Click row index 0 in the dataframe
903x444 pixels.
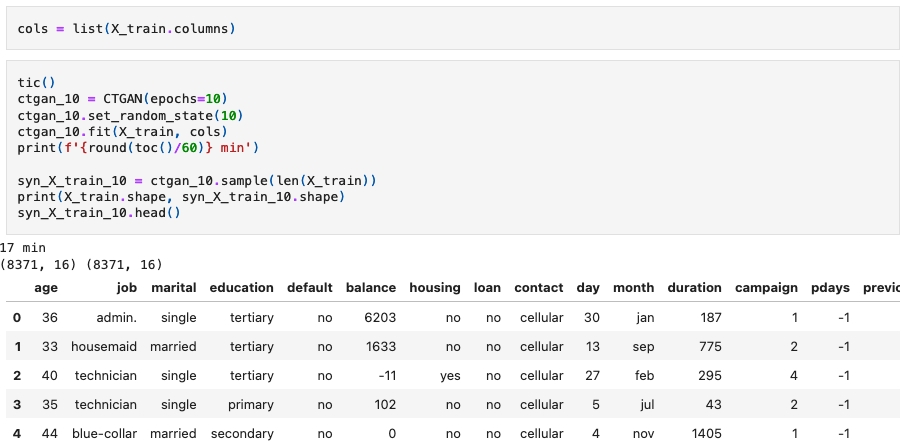click(x=16, y=318)
